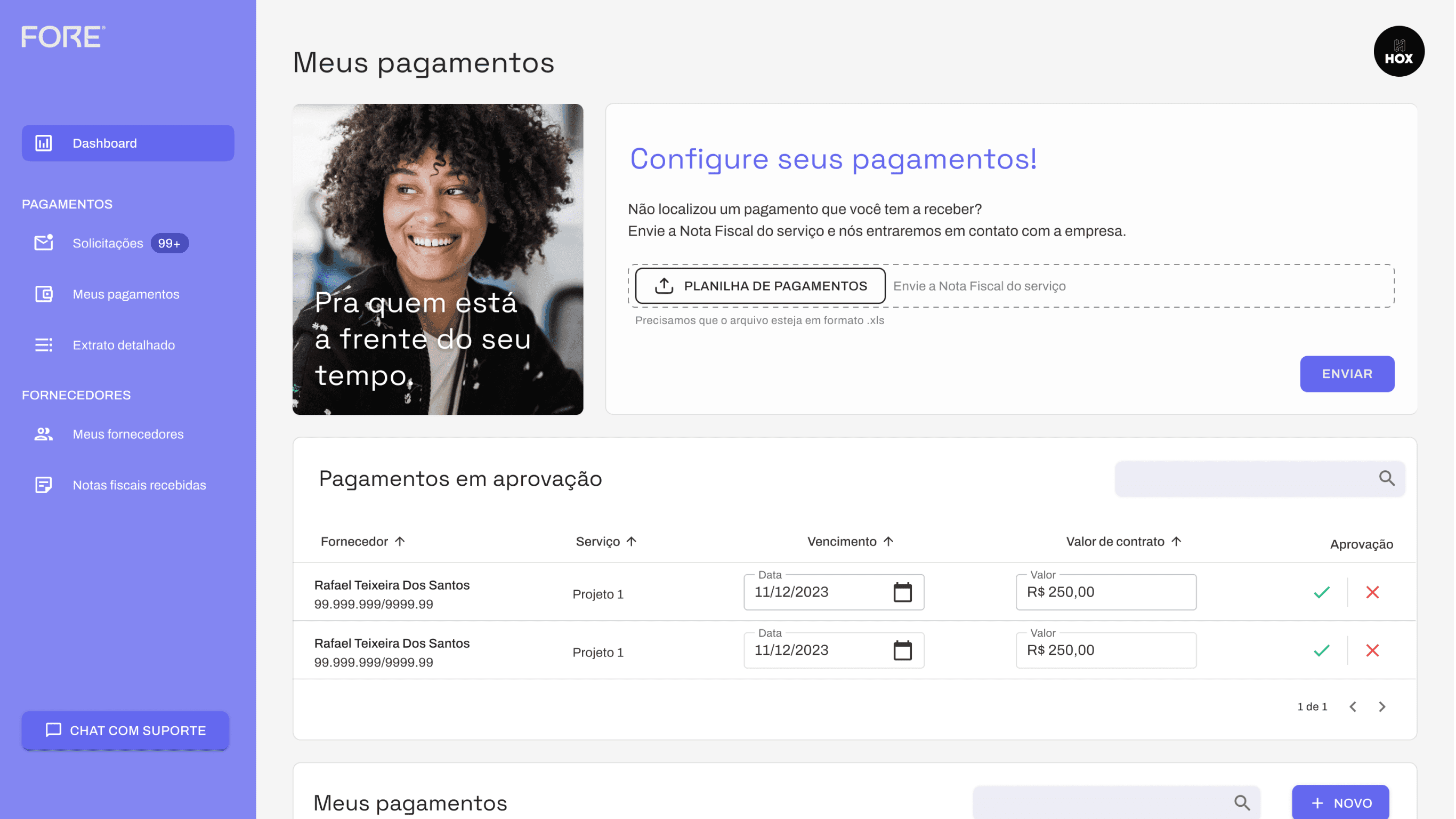
Task: Click the FORE logo
Action: coord(63,37)
